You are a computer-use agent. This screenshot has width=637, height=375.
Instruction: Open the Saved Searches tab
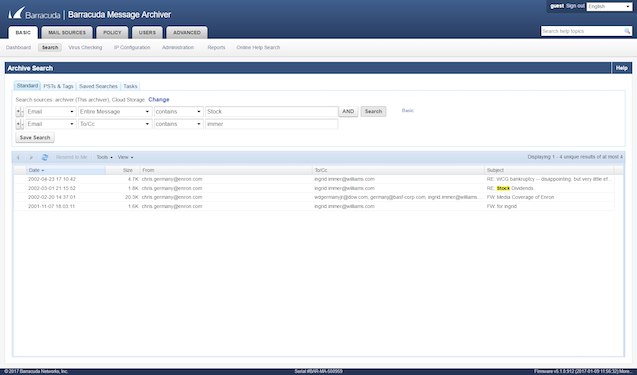click(98, 86)
